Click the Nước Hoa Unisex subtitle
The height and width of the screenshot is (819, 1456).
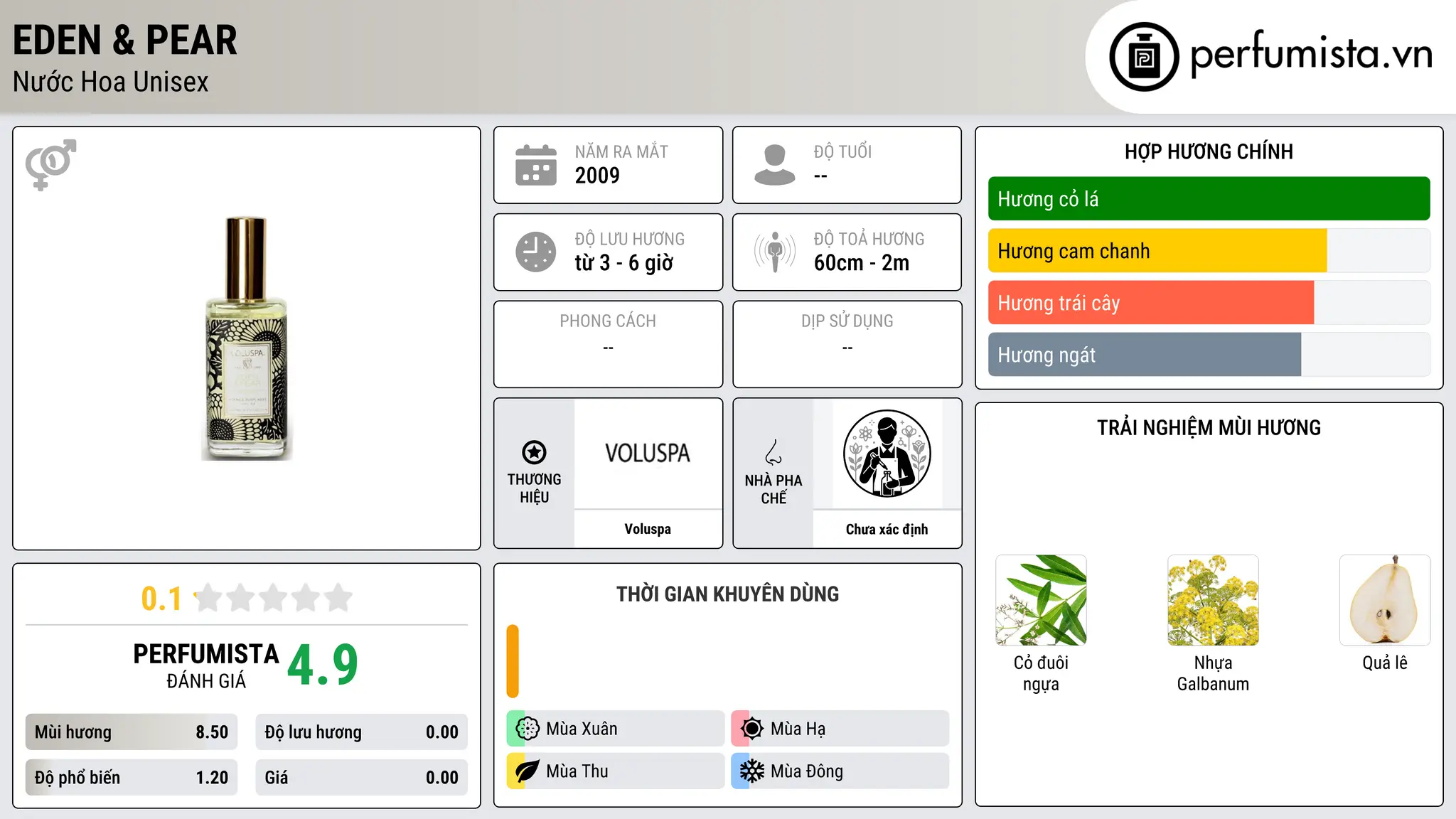(x=111, y=82)
